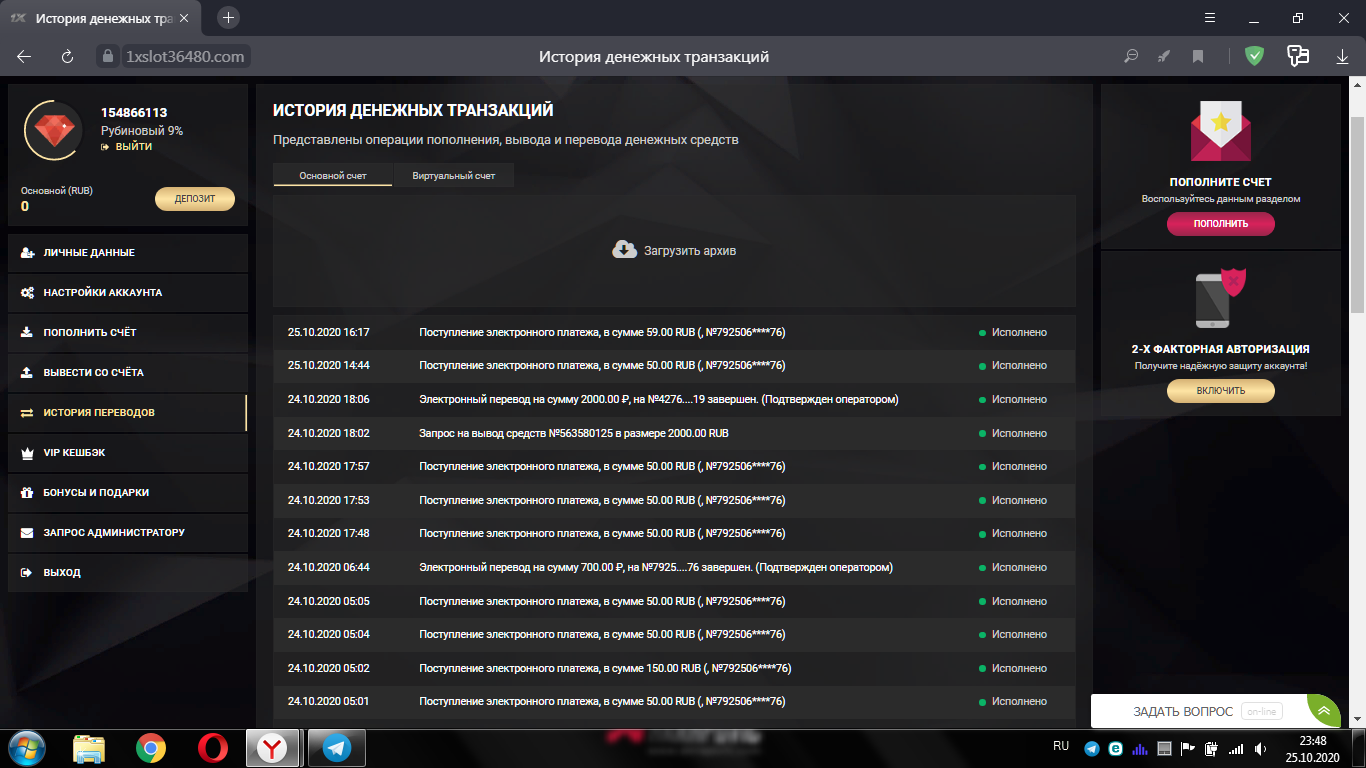Click the blue bars tray icon
This screenshot has height=768, width=1366.
coord(1140,748)
